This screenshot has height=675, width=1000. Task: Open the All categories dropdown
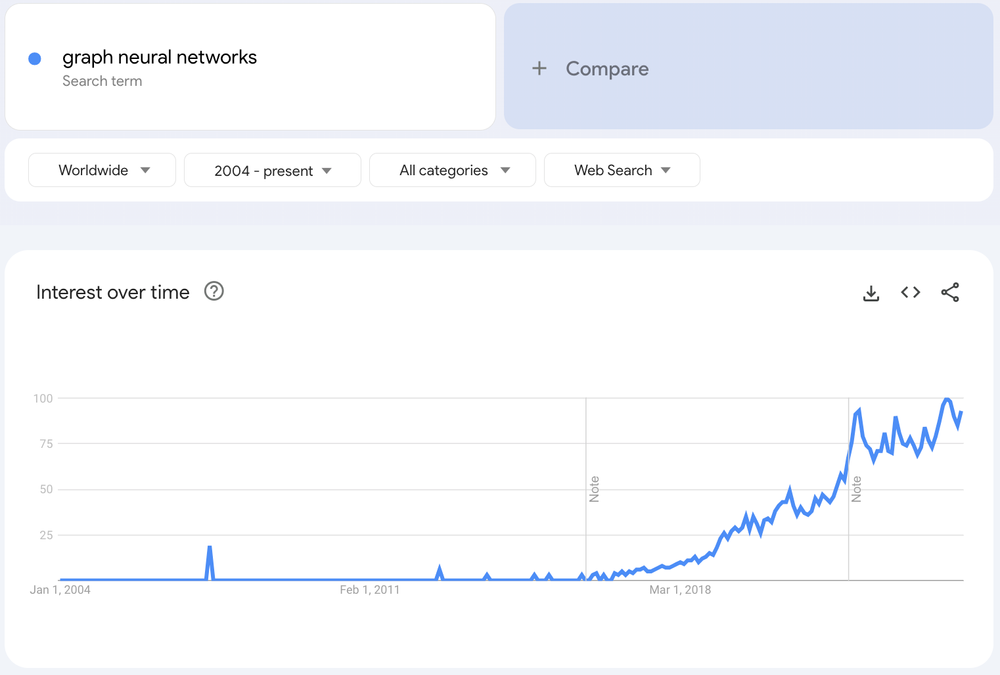(452, 170)
